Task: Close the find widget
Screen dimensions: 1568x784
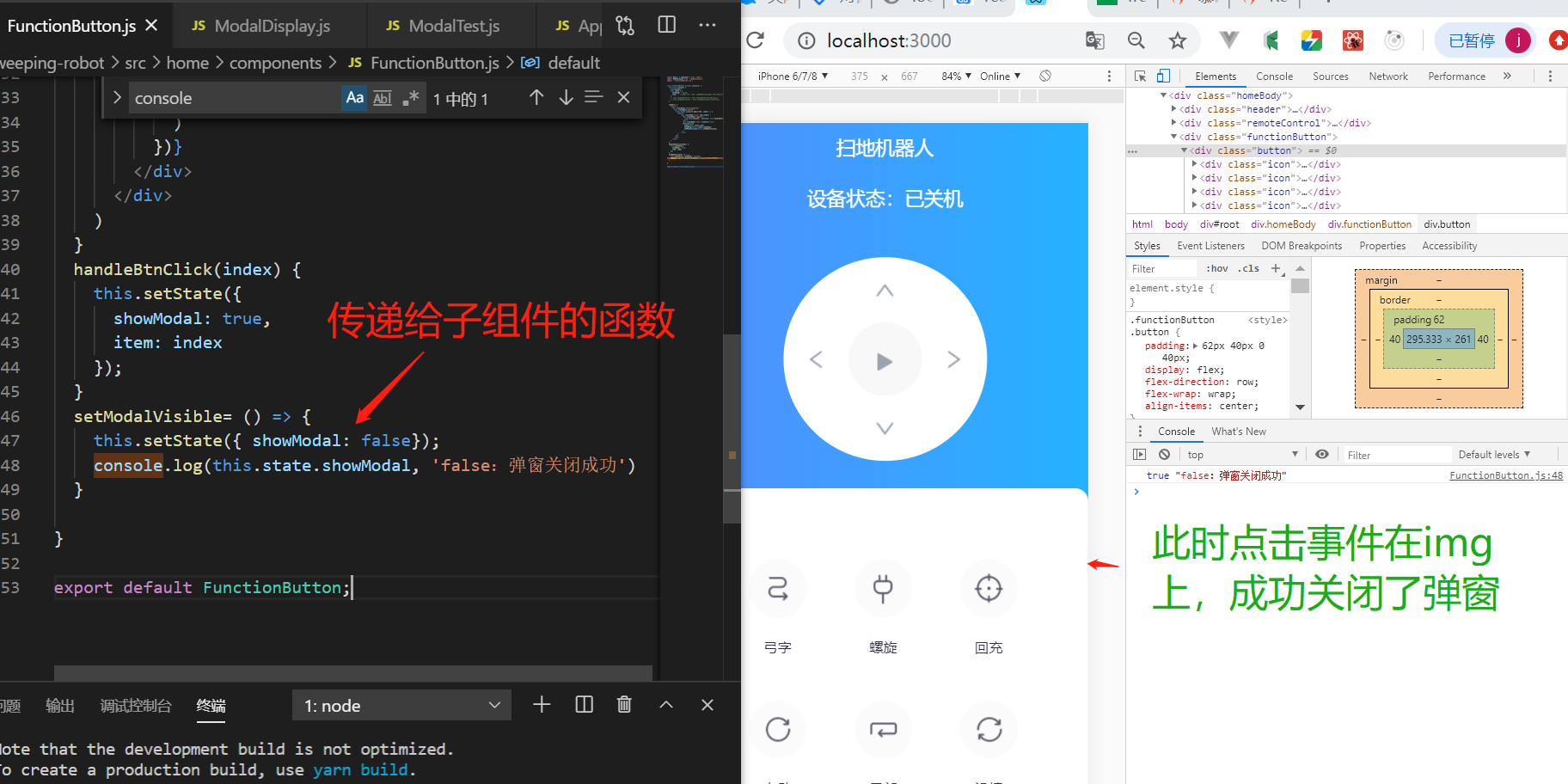Action: click(624, 97)
